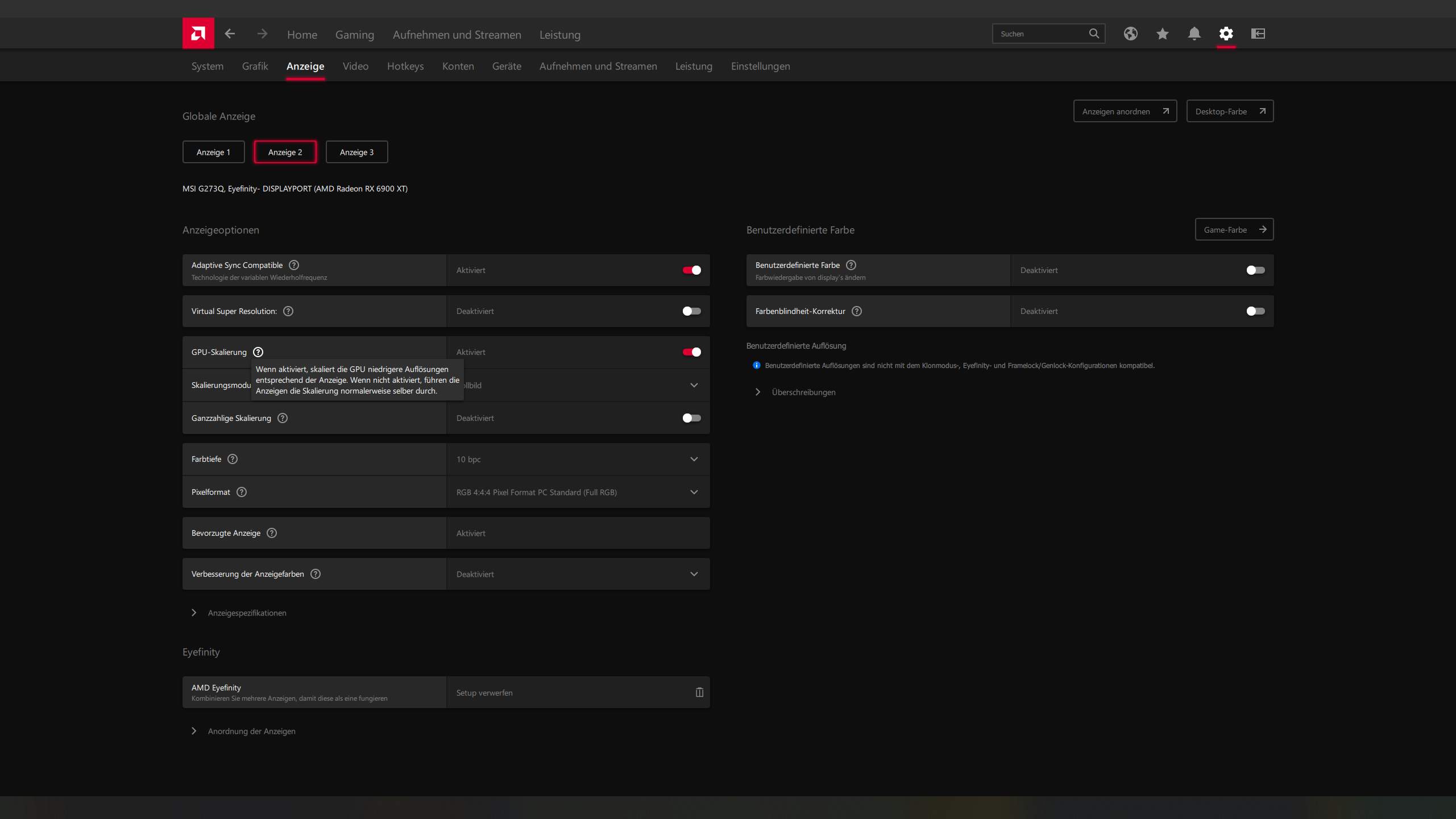Show help for Virtual Super Resolution
The image size is (1456, 819).
288,311
